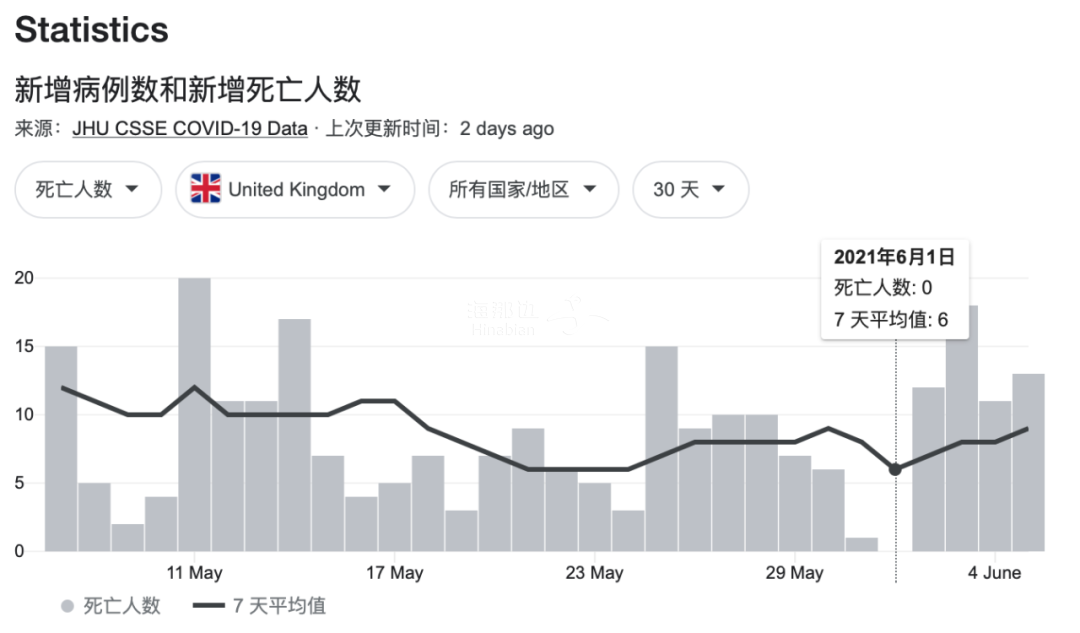The image size is (1080, 633).
Task: Open the JHU CSSE COVID-19 Data source link
Action: (x=190, y=129)
